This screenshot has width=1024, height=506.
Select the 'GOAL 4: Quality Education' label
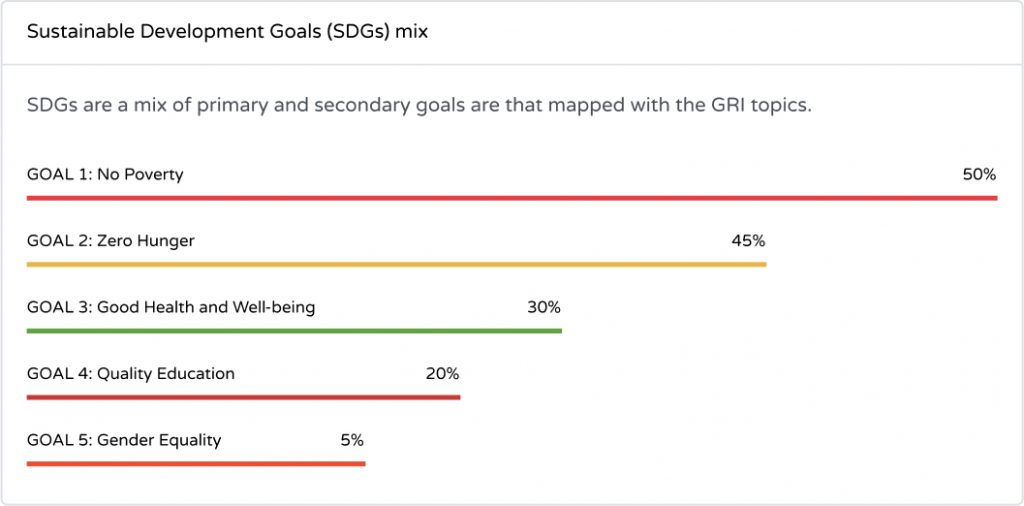131,374
